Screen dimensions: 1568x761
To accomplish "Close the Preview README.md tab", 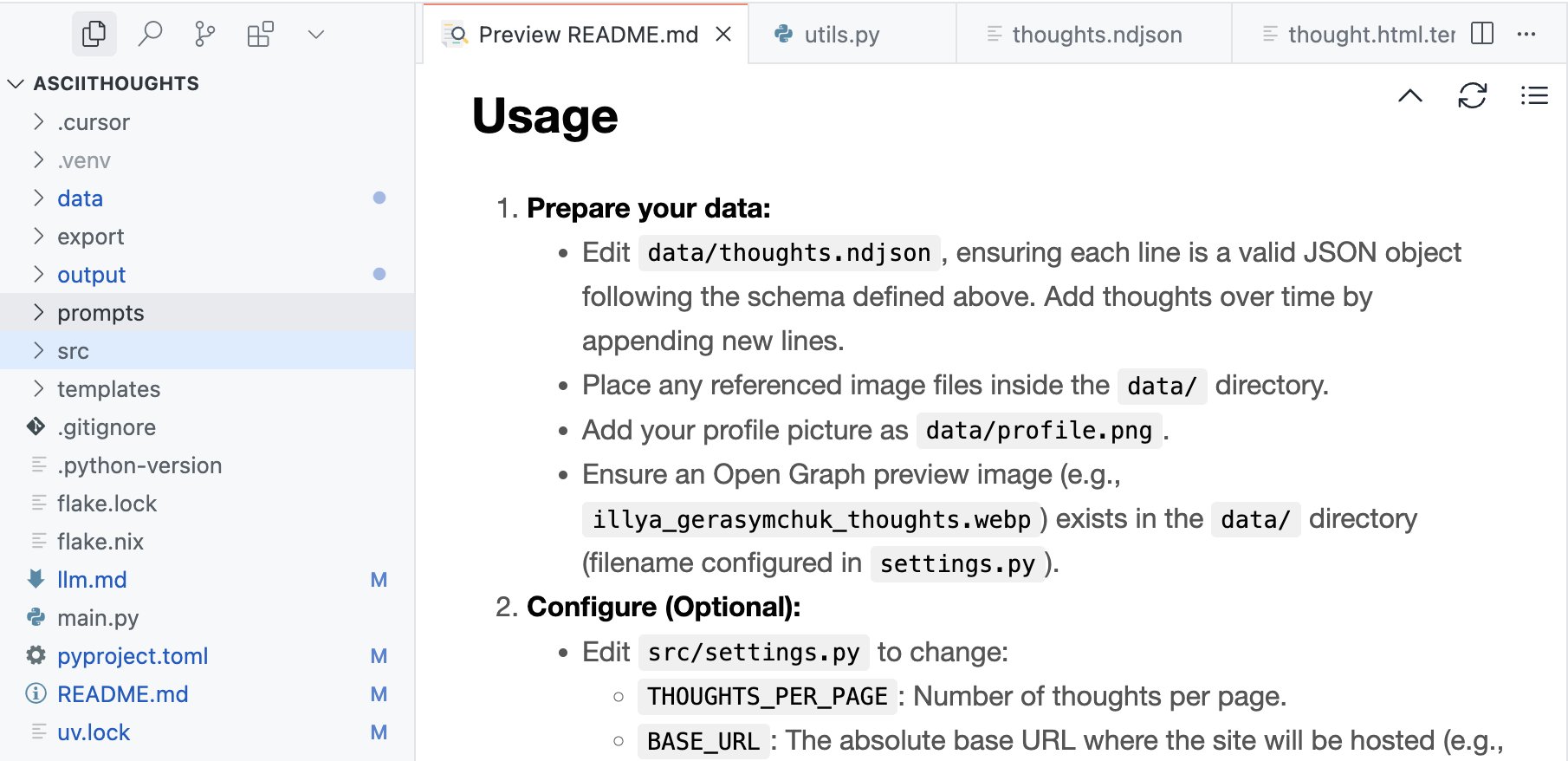I will (x=723, y=34).
